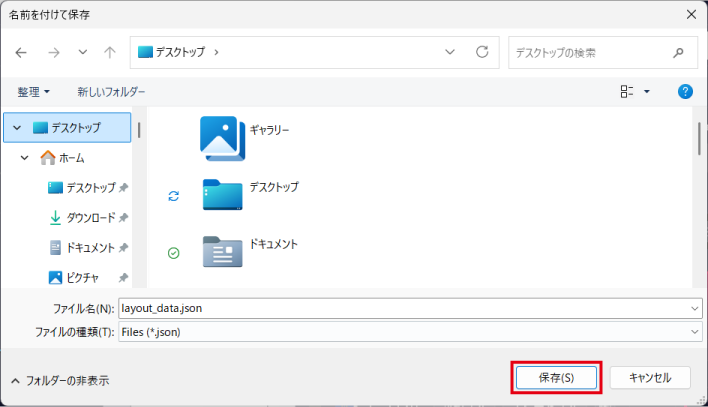
Task: Open recent locations dropdown arrow
Action: coord(82,52)
